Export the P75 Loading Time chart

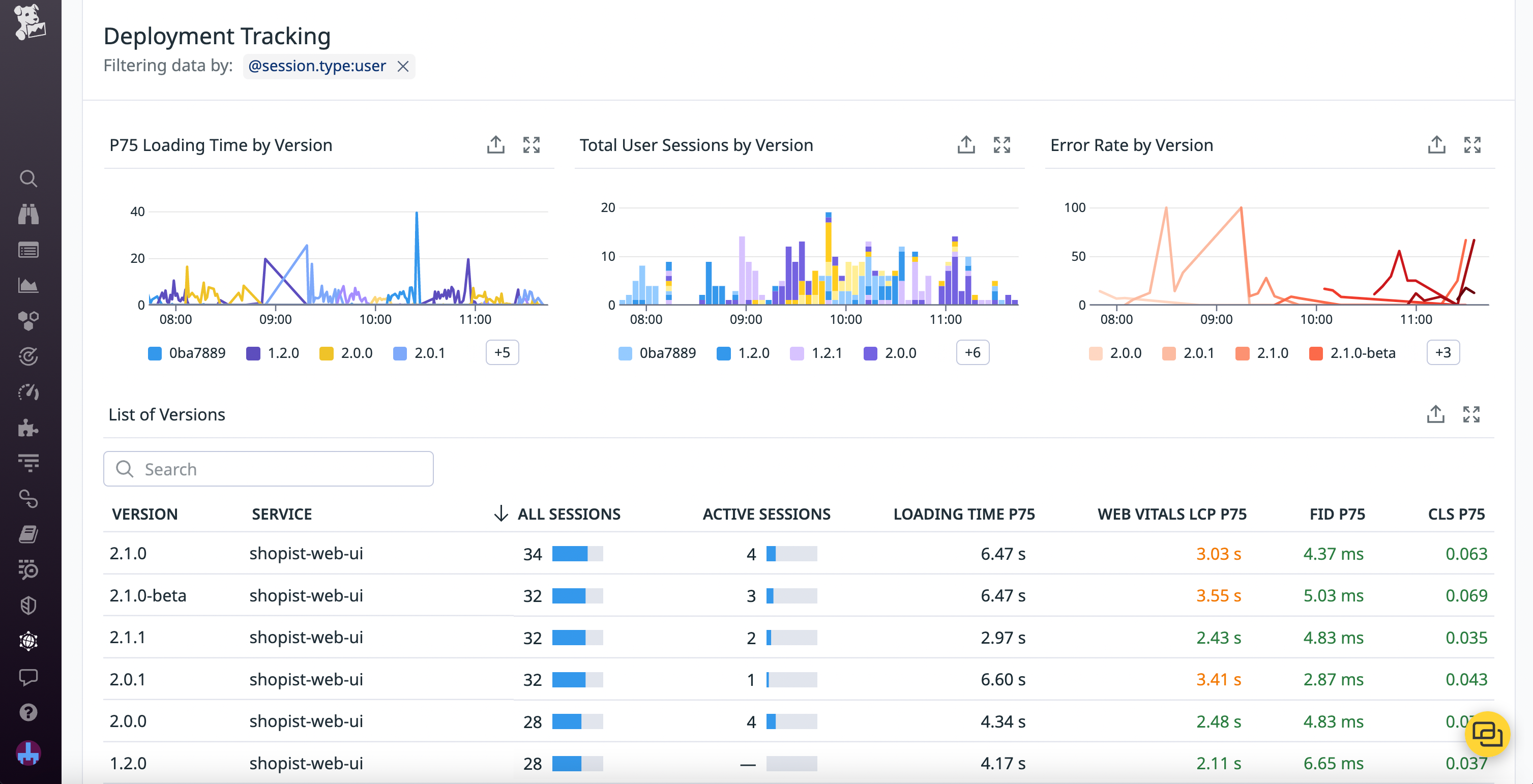pyautogui.click(x=495, y=144)
